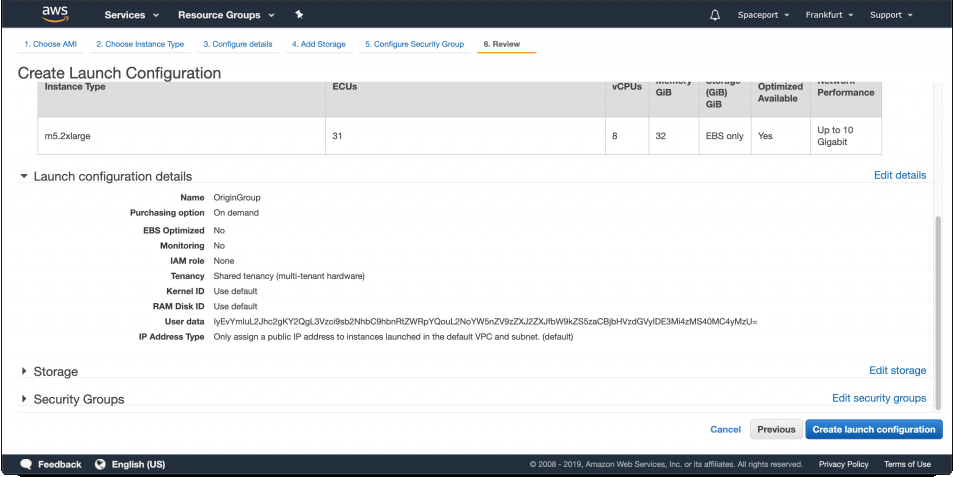
Task: Go to step 1. Choose AMI
Action: [x=50, y=44]
